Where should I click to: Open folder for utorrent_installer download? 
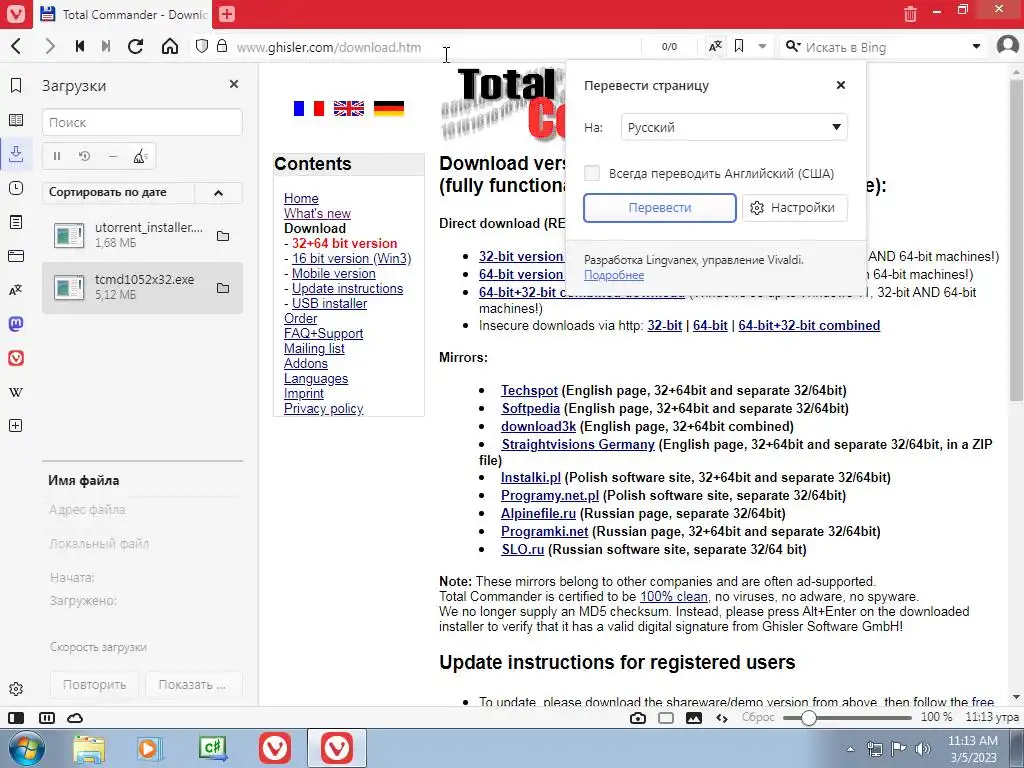[223, 236]
